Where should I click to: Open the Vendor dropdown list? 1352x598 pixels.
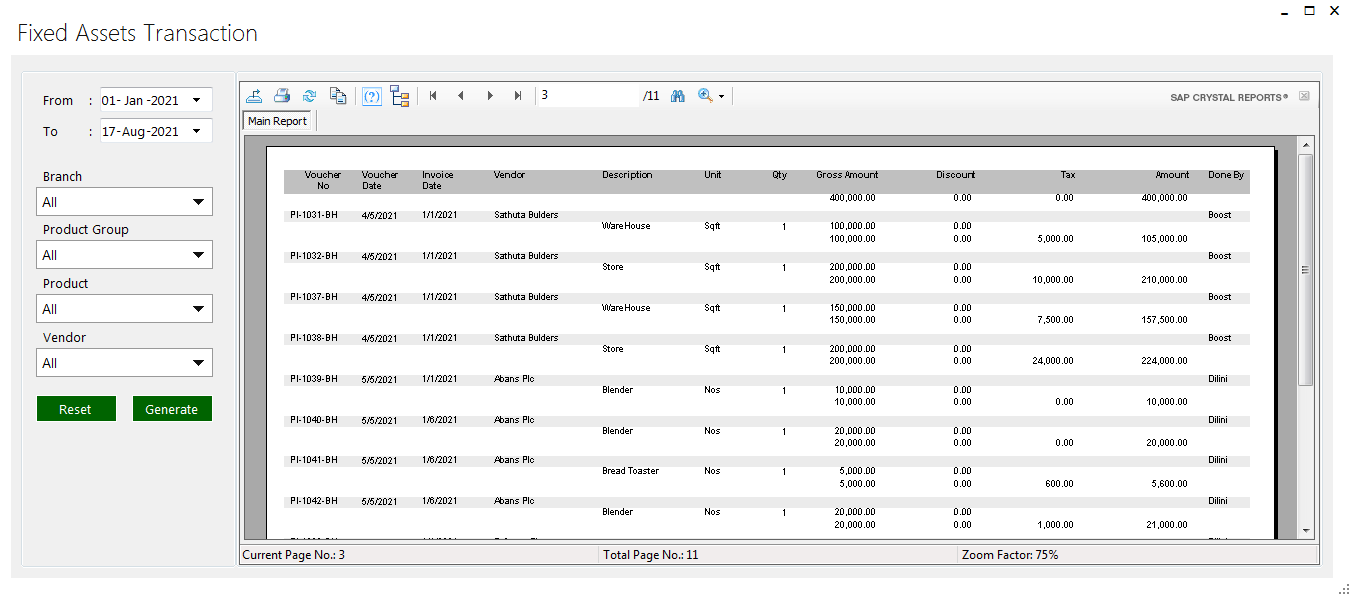coord(198,363)
